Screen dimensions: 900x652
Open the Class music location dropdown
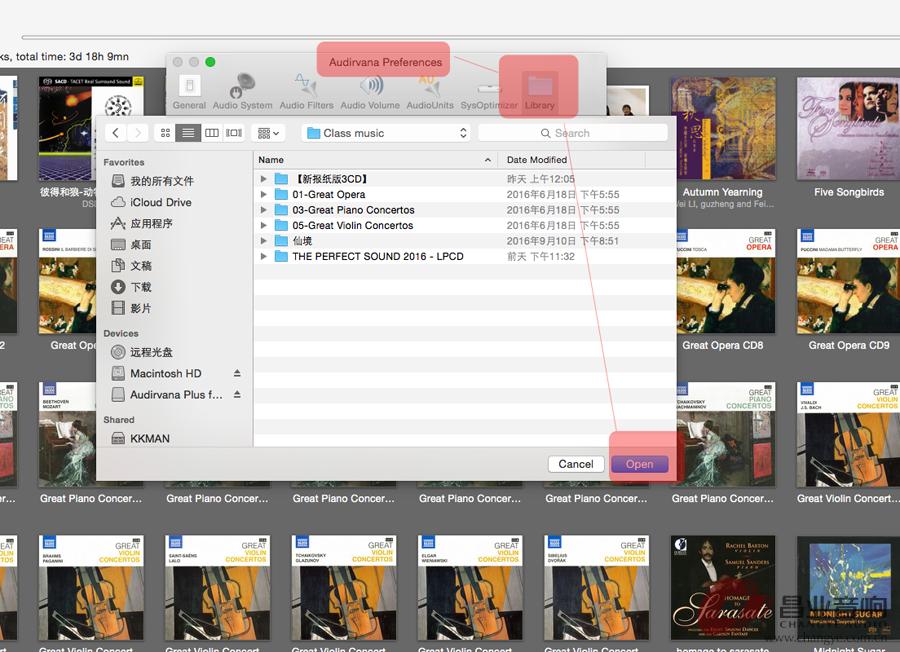(385, 133)
